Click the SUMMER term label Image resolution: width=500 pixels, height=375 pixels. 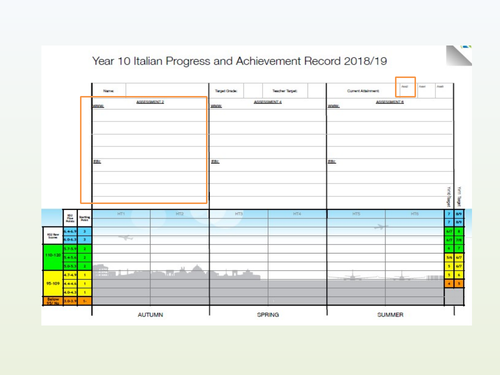390,315
